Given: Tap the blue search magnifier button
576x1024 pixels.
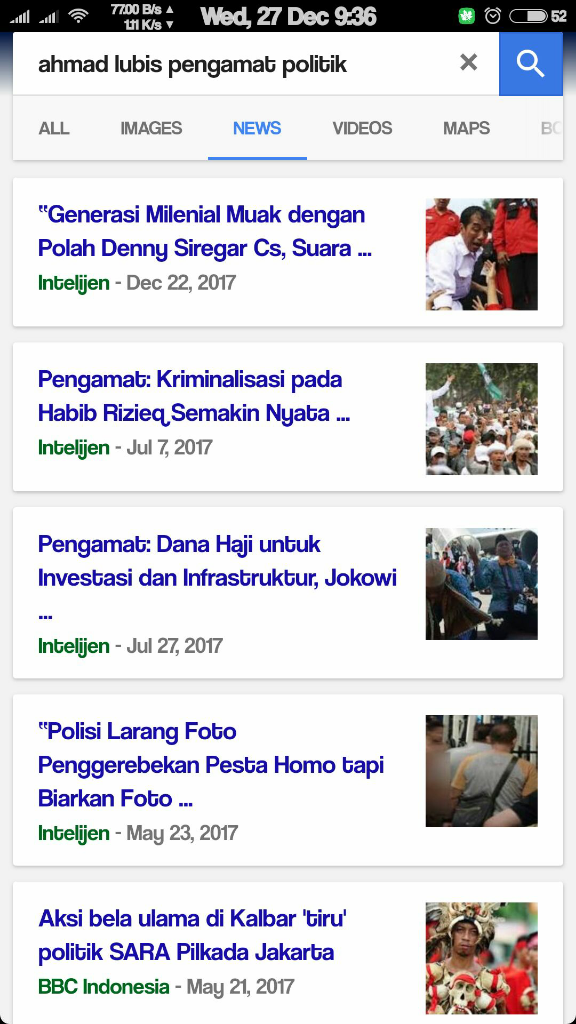Looking at the screenshot, I should click(x=530, y=63).
